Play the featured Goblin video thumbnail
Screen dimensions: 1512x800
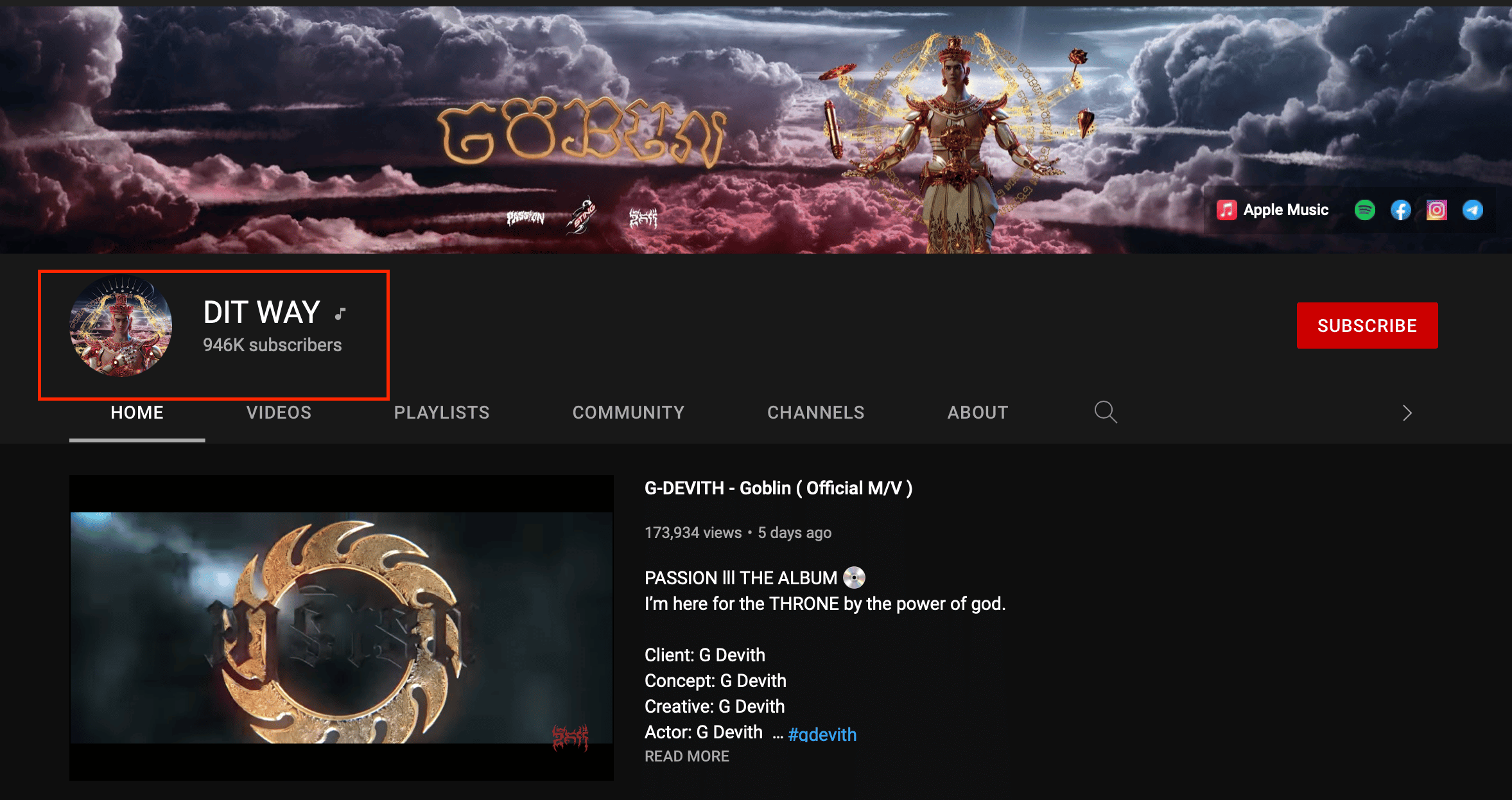tap(341, 627)
